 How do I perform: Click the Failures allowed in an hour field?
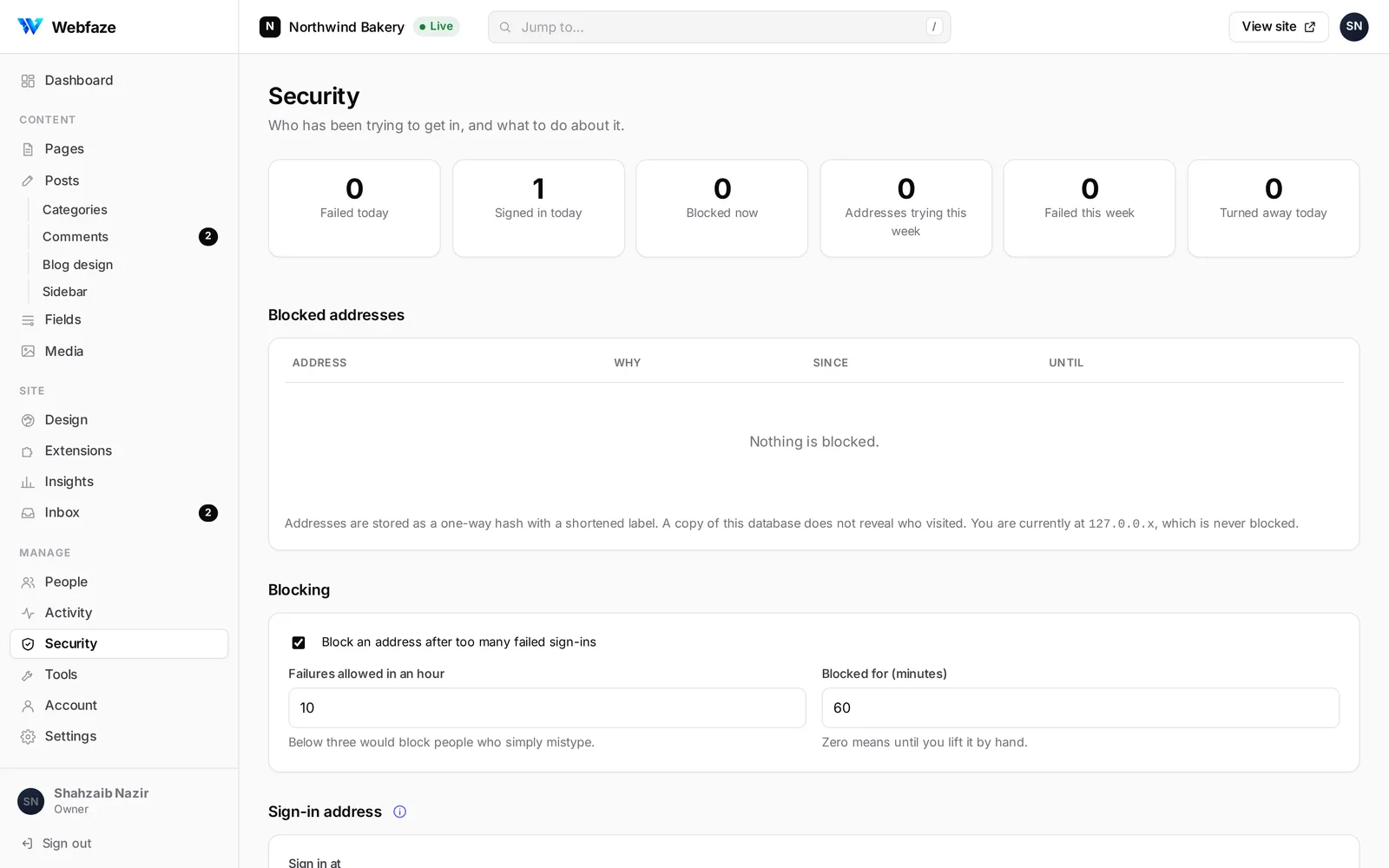[547, 708]
